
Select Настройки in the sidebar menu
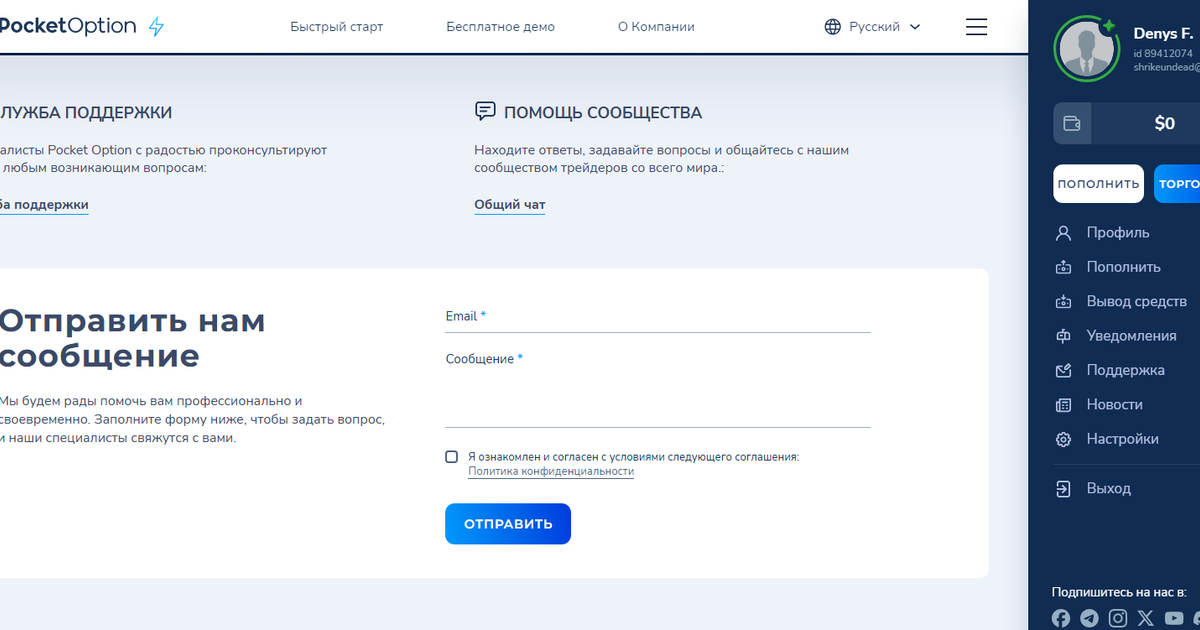[1123, 439]
